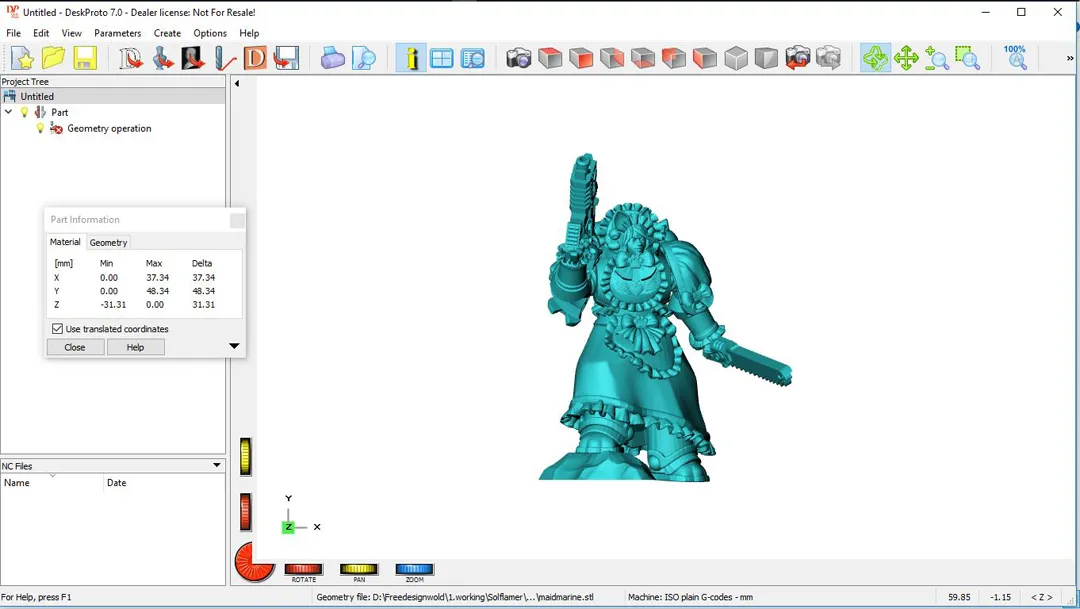1080x609 pixels.
Task: Switch to the Geometry tab
Action: 108,242
